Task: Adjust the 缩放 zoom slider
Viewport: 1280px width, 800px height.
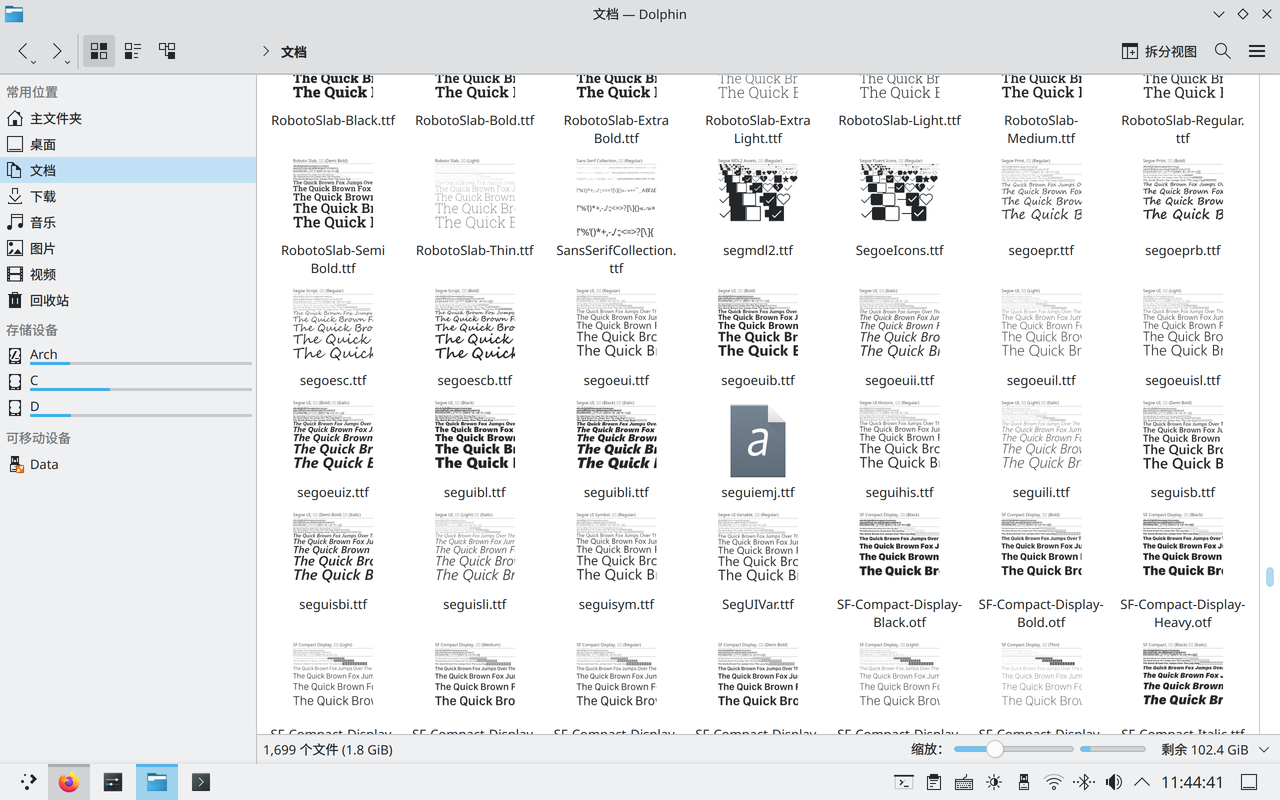Action: click(1013, 749)
